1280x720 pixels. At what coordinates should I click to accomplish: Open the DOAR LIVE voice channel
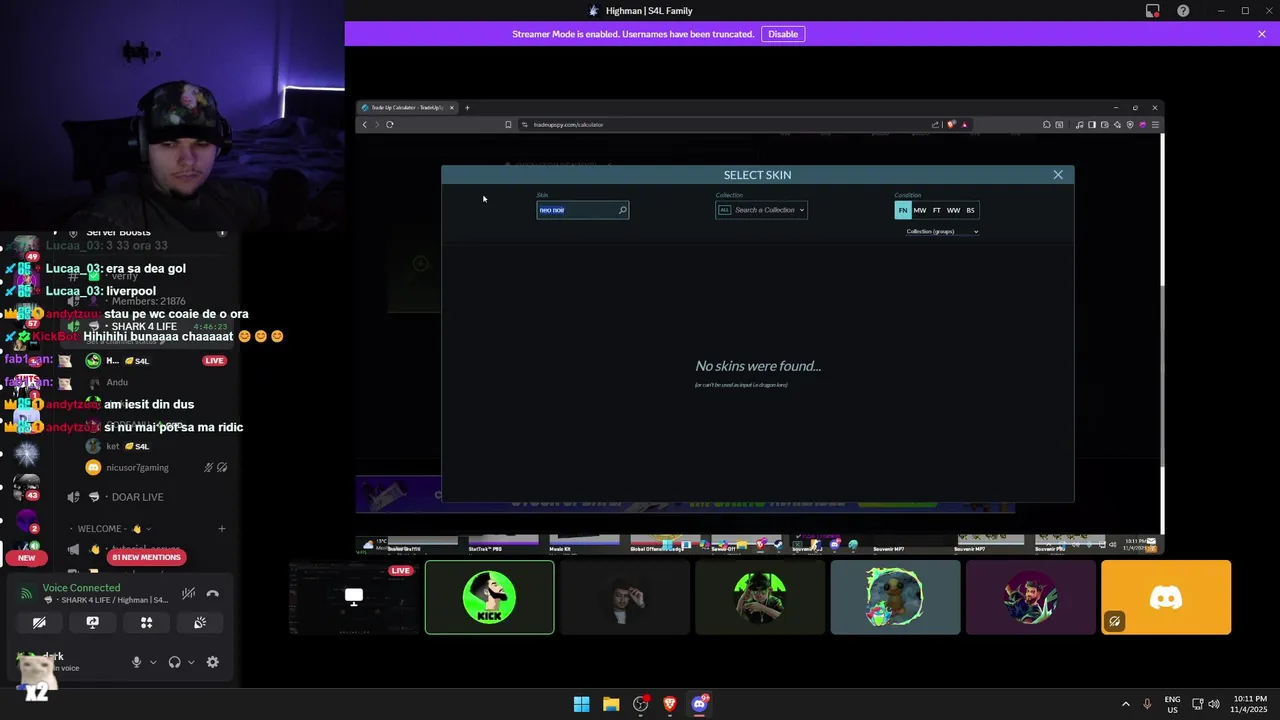137,497
